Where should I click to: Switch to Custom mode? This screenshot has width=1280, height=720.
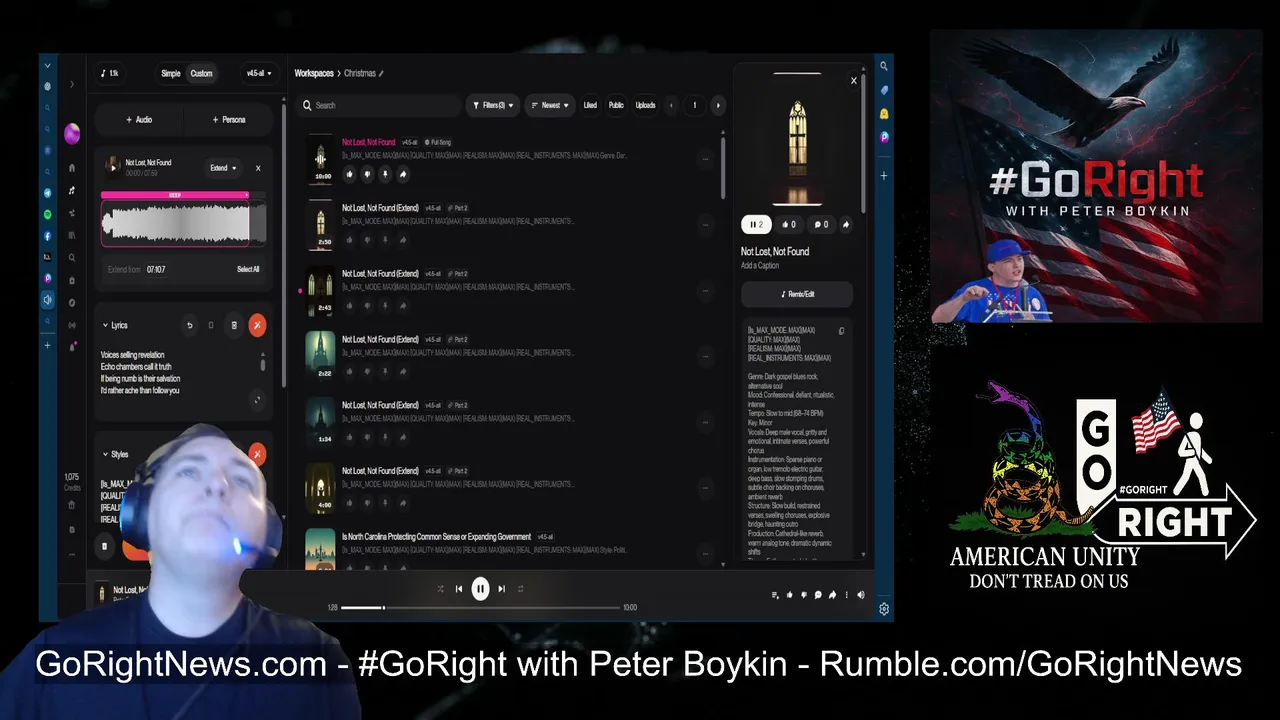click(x=201, y=73)
